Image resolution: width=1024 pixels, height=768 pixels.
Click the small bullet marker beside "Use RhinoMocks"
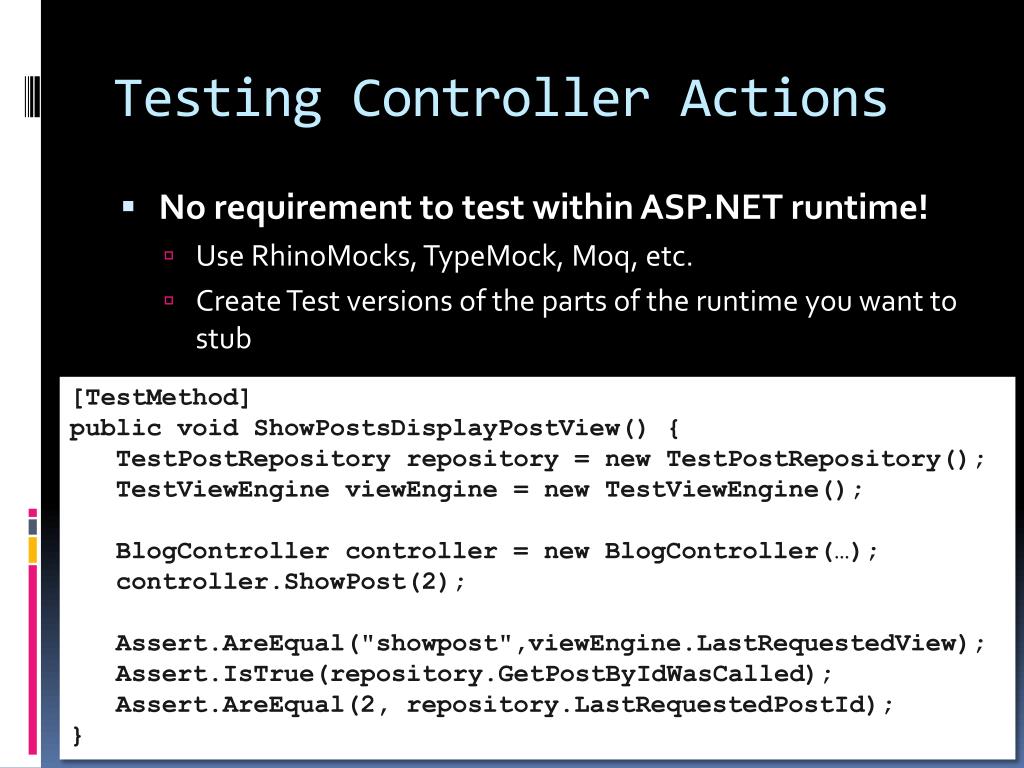click(x=169, y=256)
